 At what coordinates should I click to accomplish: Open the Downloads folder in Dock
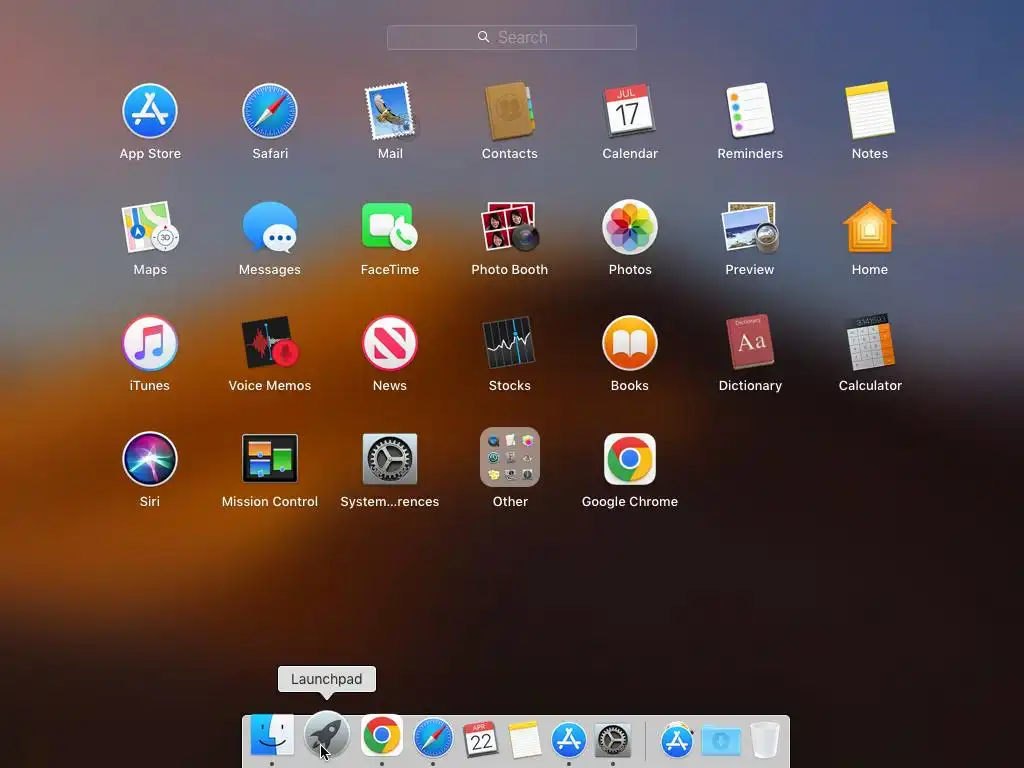[x=721, y=741]
